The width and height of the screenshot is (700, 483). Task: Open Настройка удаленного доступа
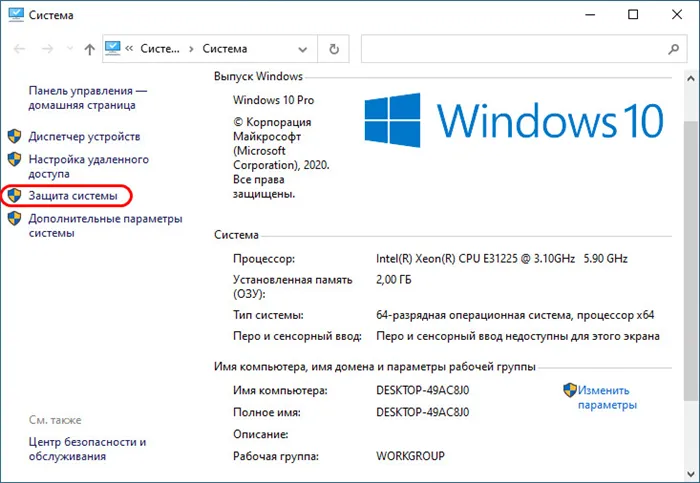coord(88,167)
